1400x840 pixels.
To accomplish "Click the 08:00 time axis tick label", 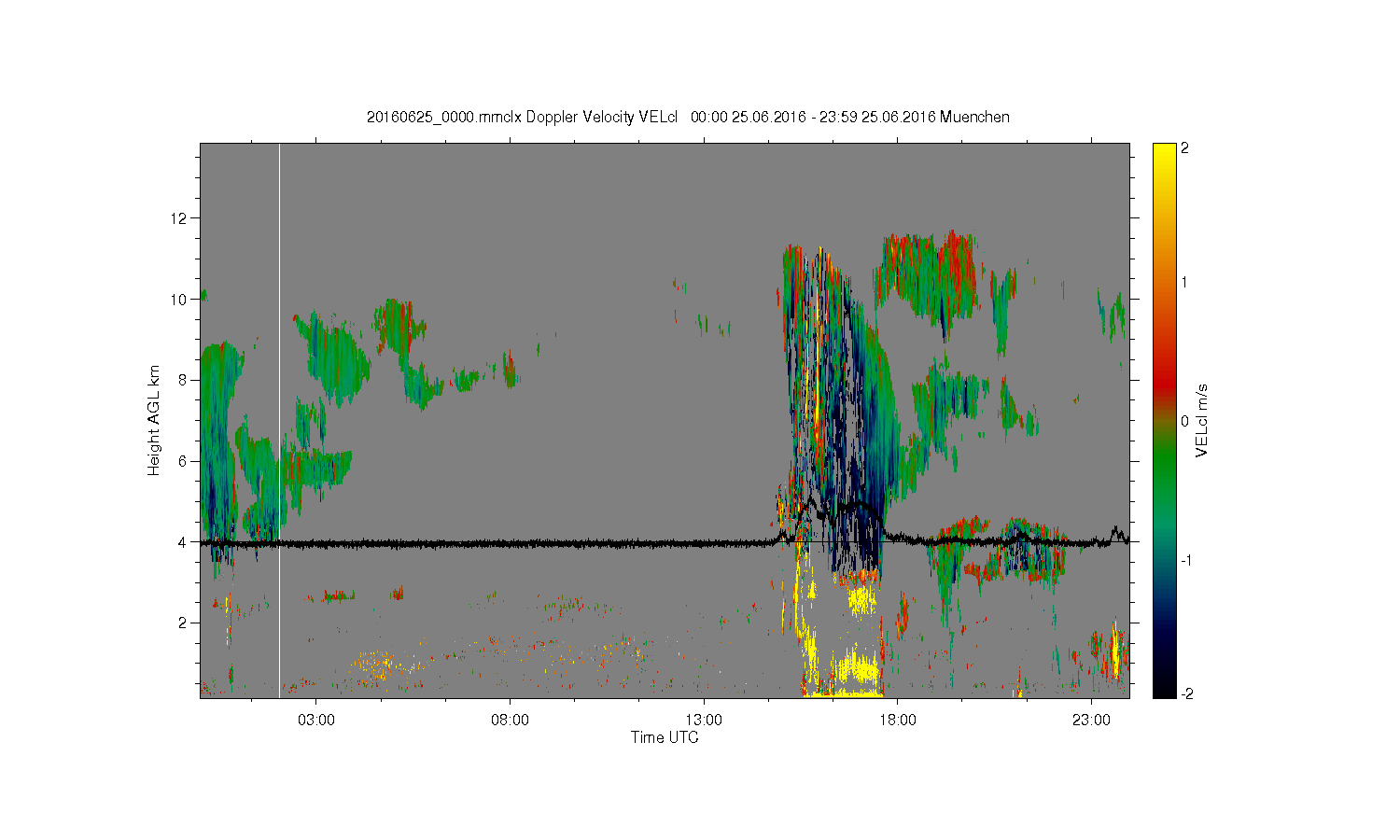I will tap(511, 721).
